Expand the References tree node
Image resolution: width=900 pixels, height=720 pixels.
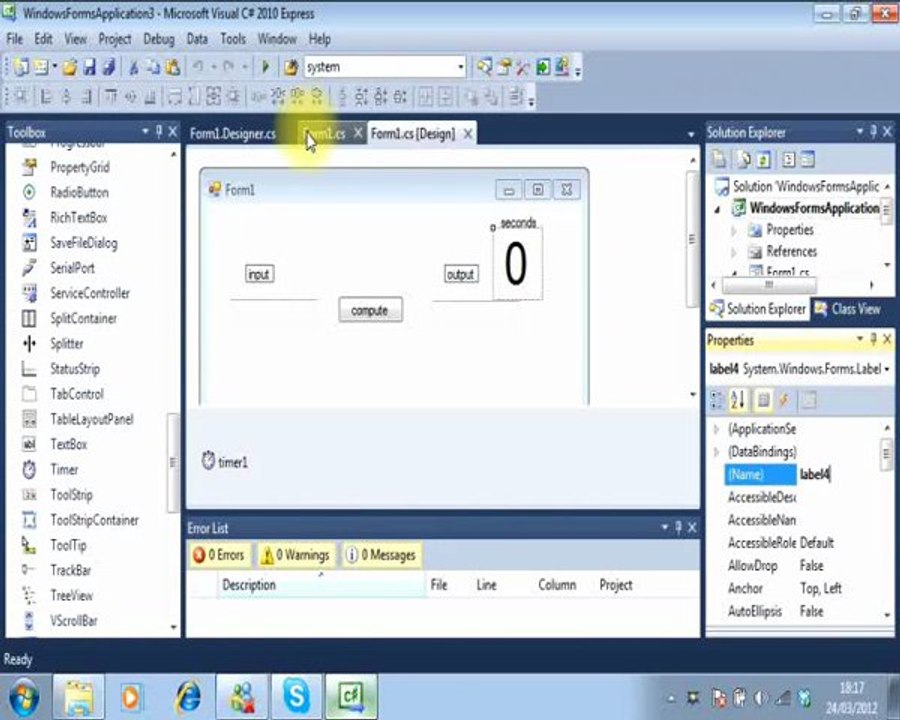[734, 252]
